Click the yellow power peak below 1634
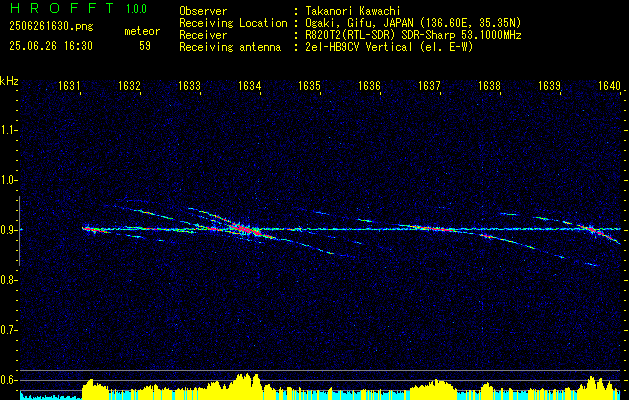The width and height of the screenshot is (629, 400). tap(245, 384)
